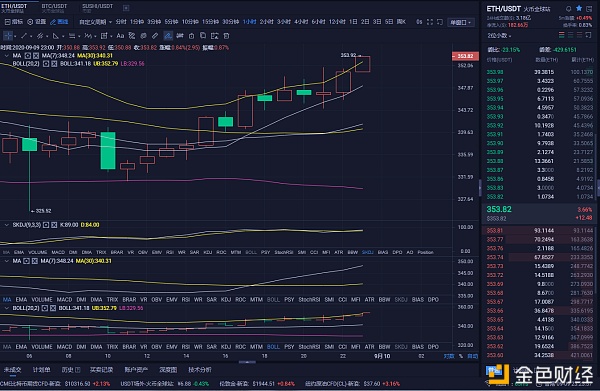Enter fullscreen chart mode icon
This screenshot has width=600, height=391.
[x=430, y=22]
